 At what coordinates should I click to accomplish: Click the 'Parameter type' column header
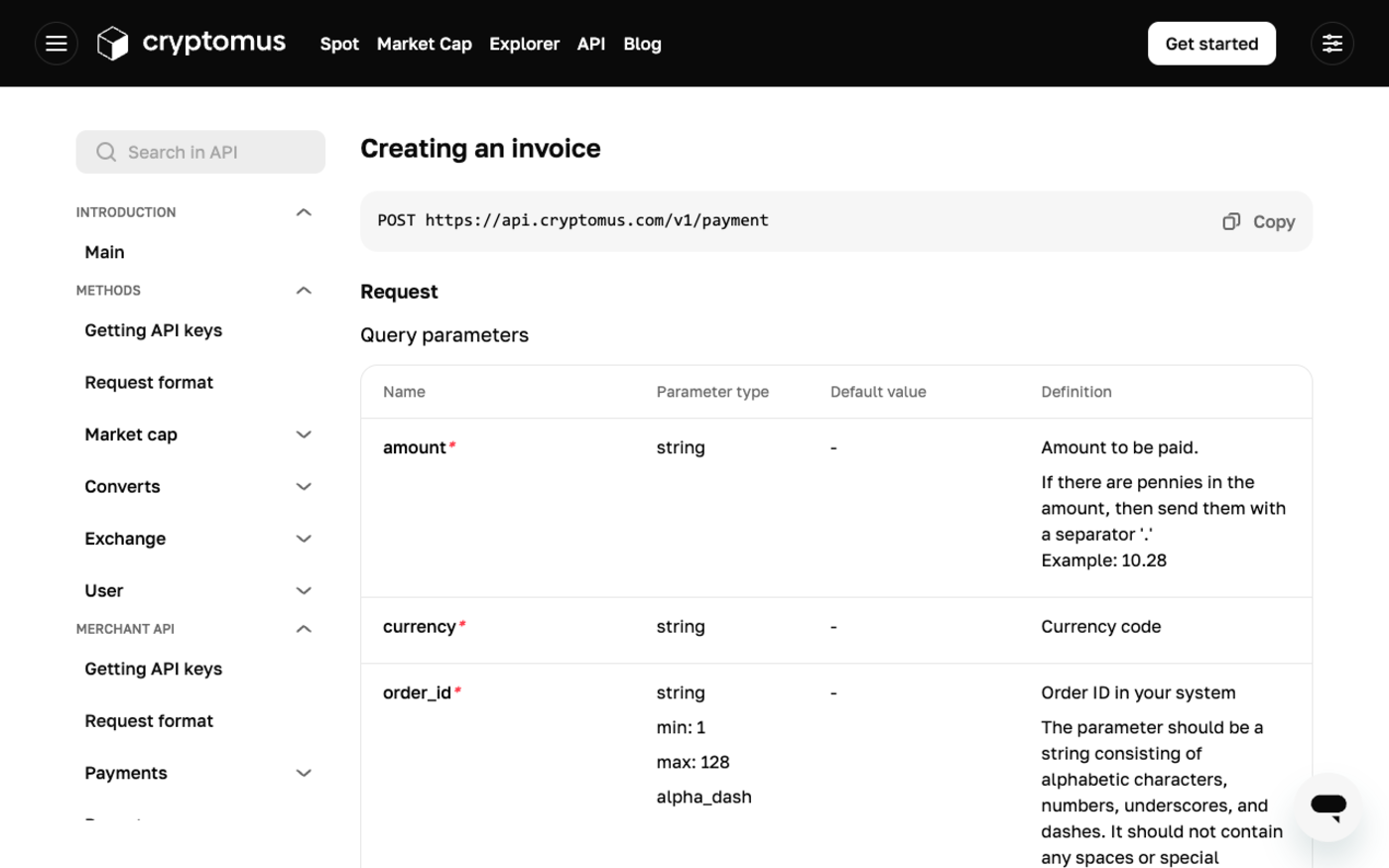tap(712, 392)
